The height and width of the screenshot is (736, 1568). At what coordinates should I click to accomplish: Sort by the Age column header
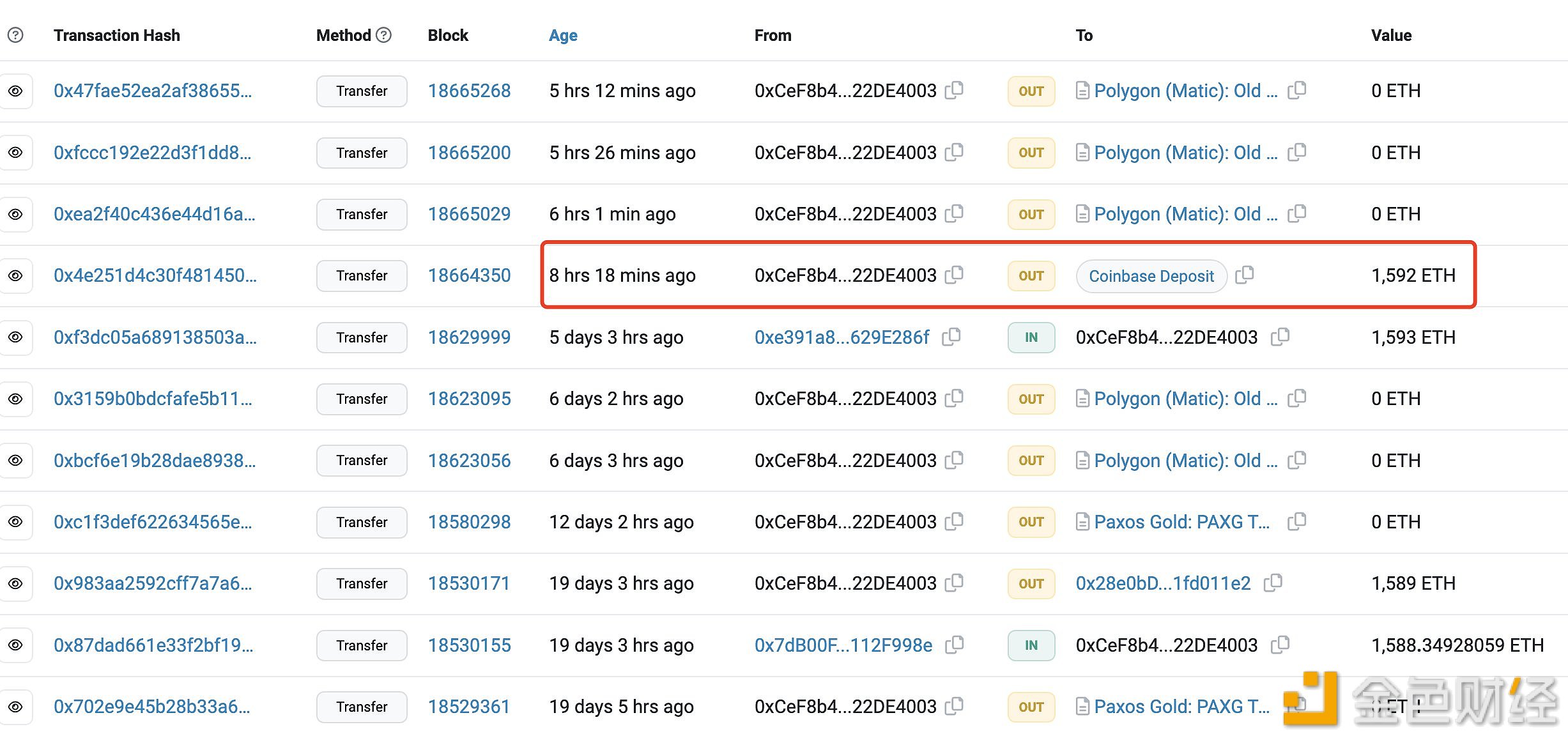pos(563,36)
